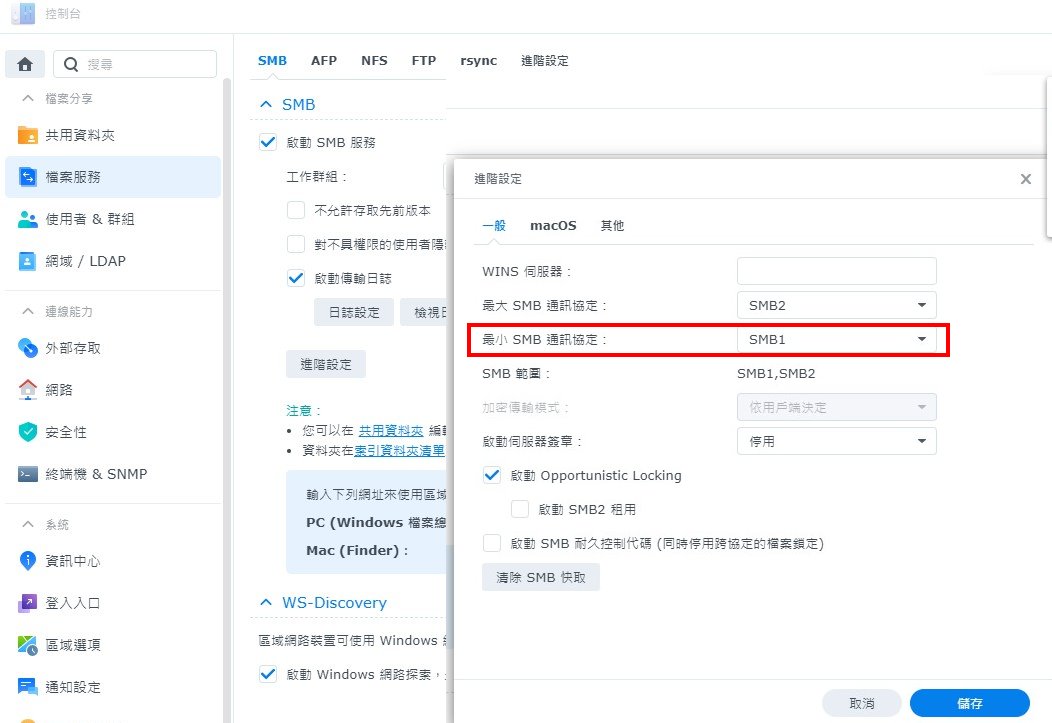Open 最大 SMB 通訊協定 dropdown
Viewport: 1052px width, 723px height.
pyautogui.click(x=836, y=305)
